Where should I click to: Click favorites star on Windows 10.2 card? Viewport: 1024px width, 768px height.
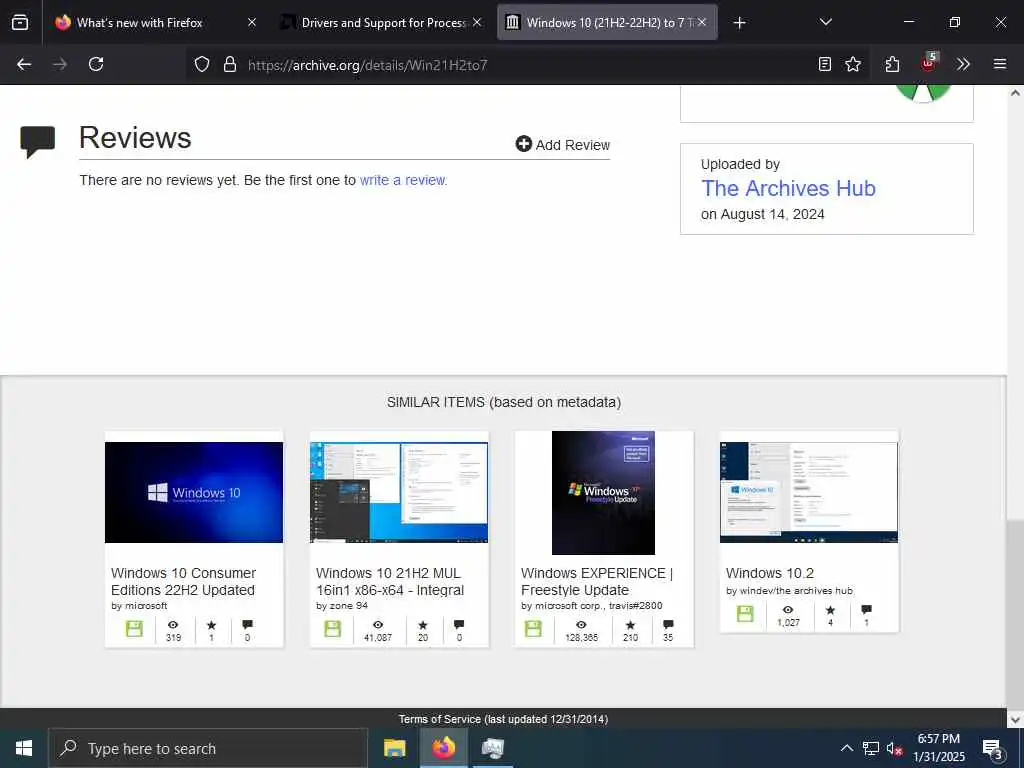(830, 610)
